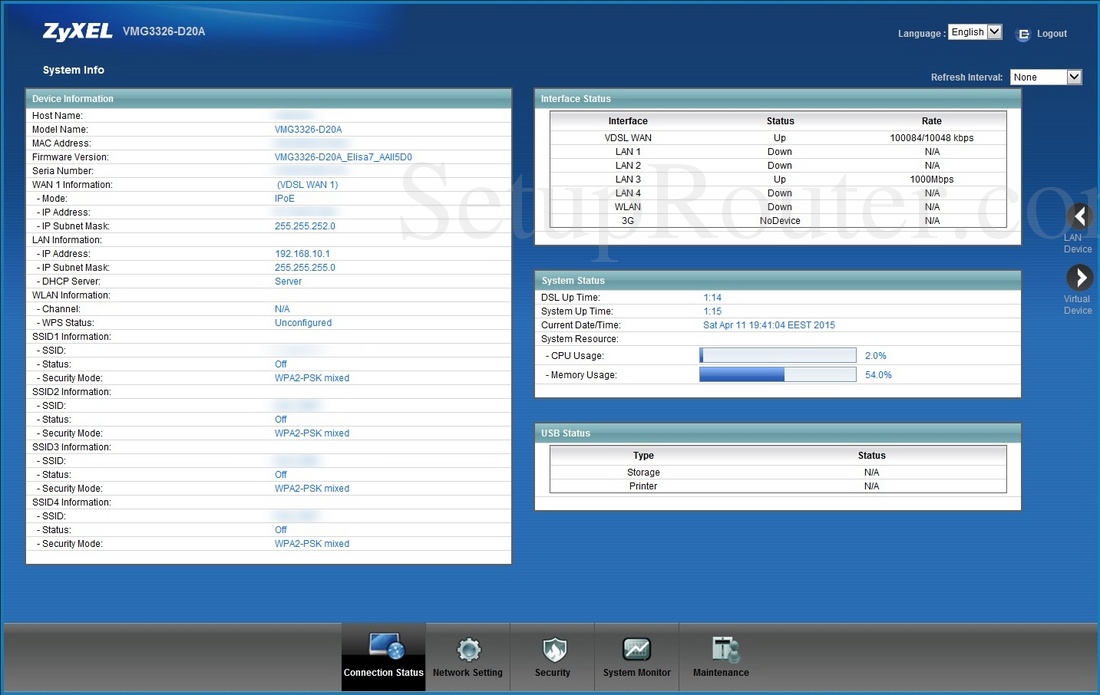Click the LAN Device left arrow icon
The height and width of the screenshot is (695, 1100).
click(1079, 217)
